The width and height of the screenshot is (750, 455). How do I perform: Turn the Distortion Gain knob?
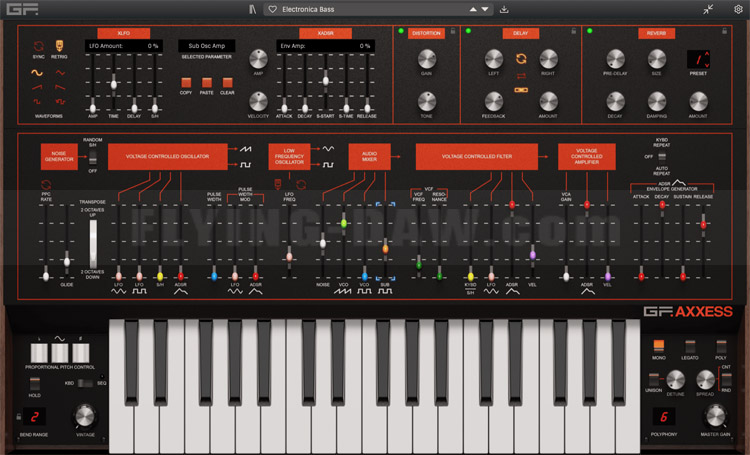427,59
